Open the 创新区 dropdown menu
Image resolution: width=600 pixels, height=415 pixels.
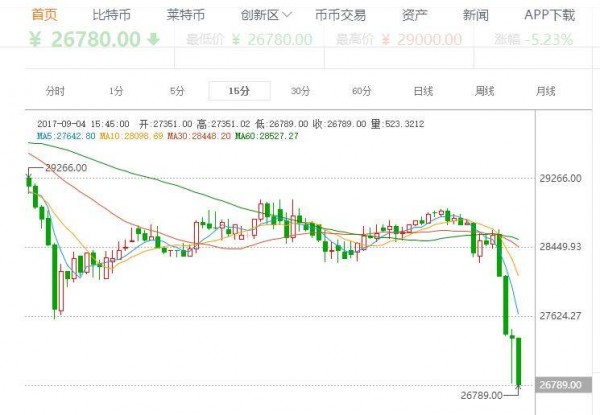click(266, 15)
